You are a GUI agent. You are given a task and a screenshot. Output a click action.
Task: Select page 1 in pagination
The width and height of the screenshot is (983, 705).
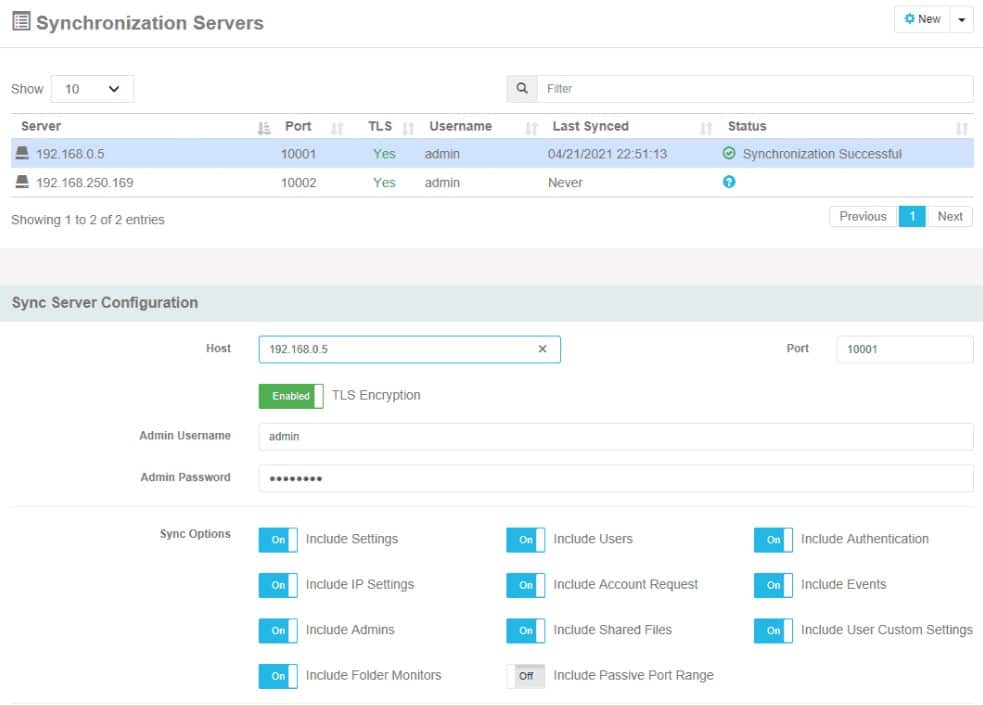click(x=912, y=216)
